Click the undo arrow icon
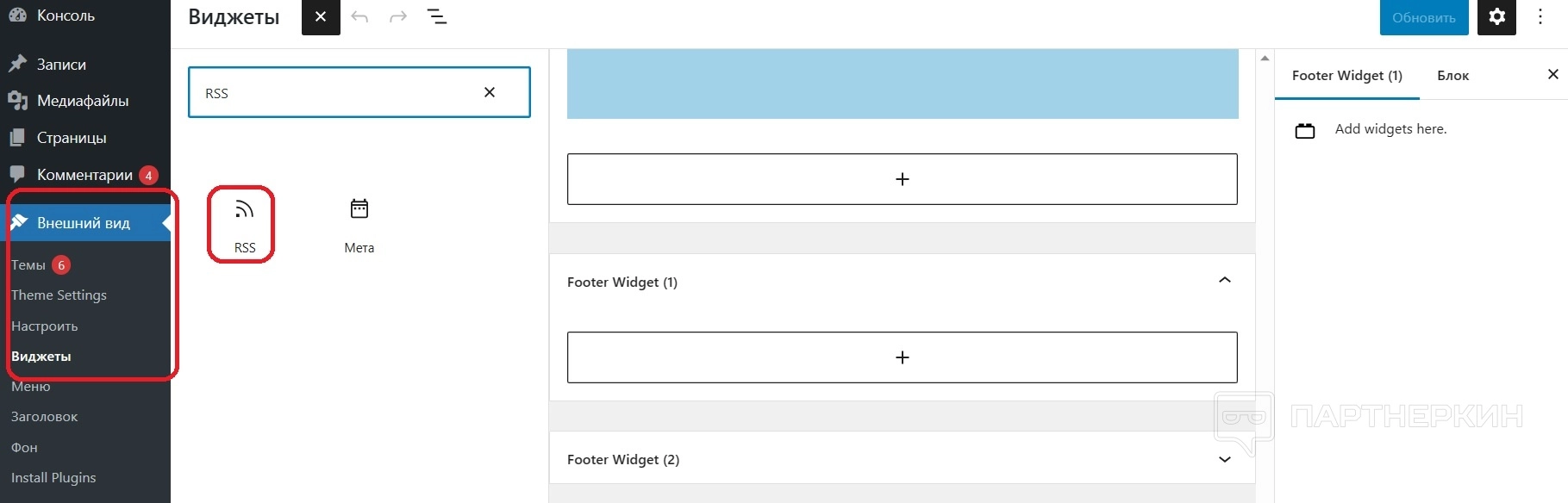 pos(359,17)
